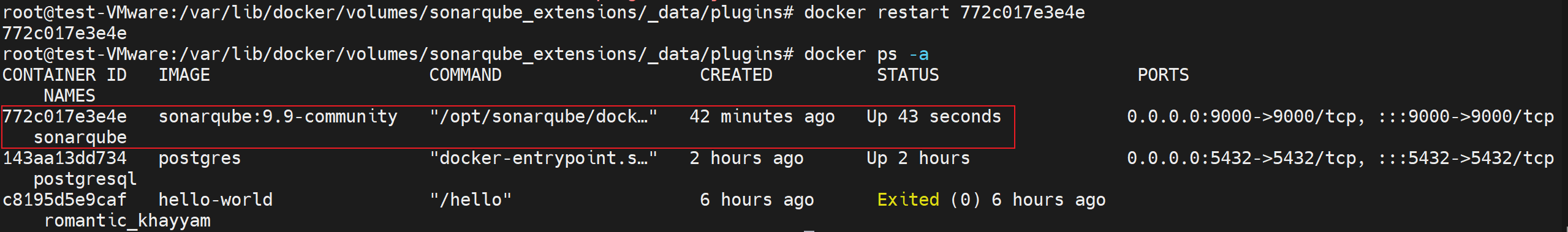Click the STATUS column header

coord(908,75)
